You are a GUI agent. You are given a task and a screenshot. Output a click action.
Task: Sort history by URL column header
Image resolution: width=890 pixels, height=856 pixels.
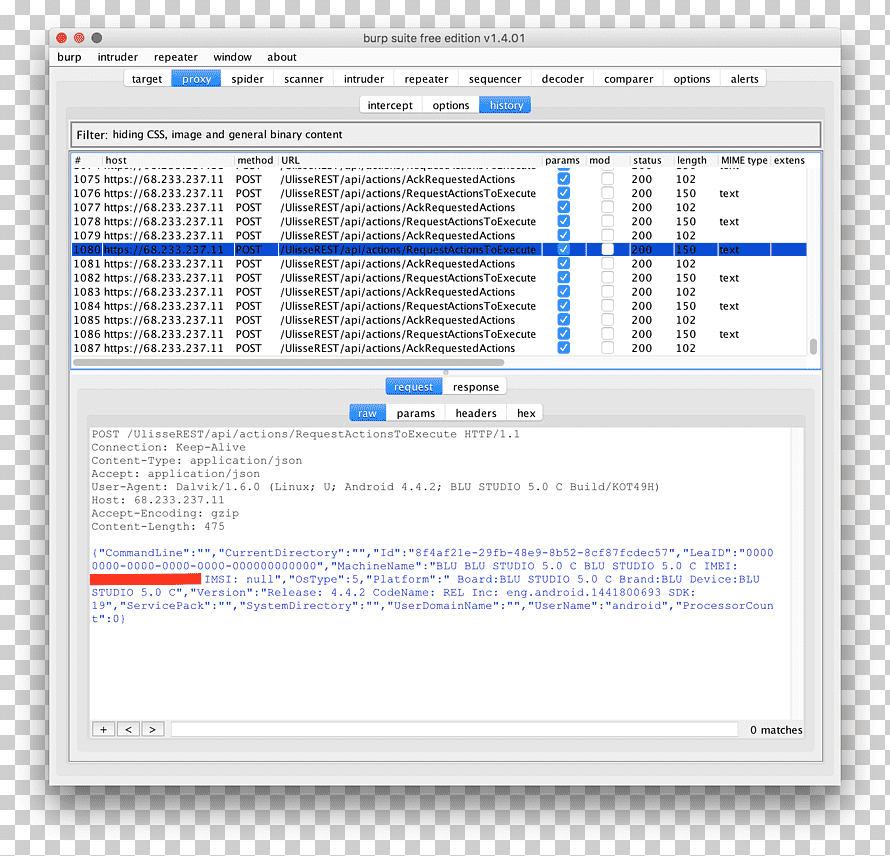(x=410, y=160)
